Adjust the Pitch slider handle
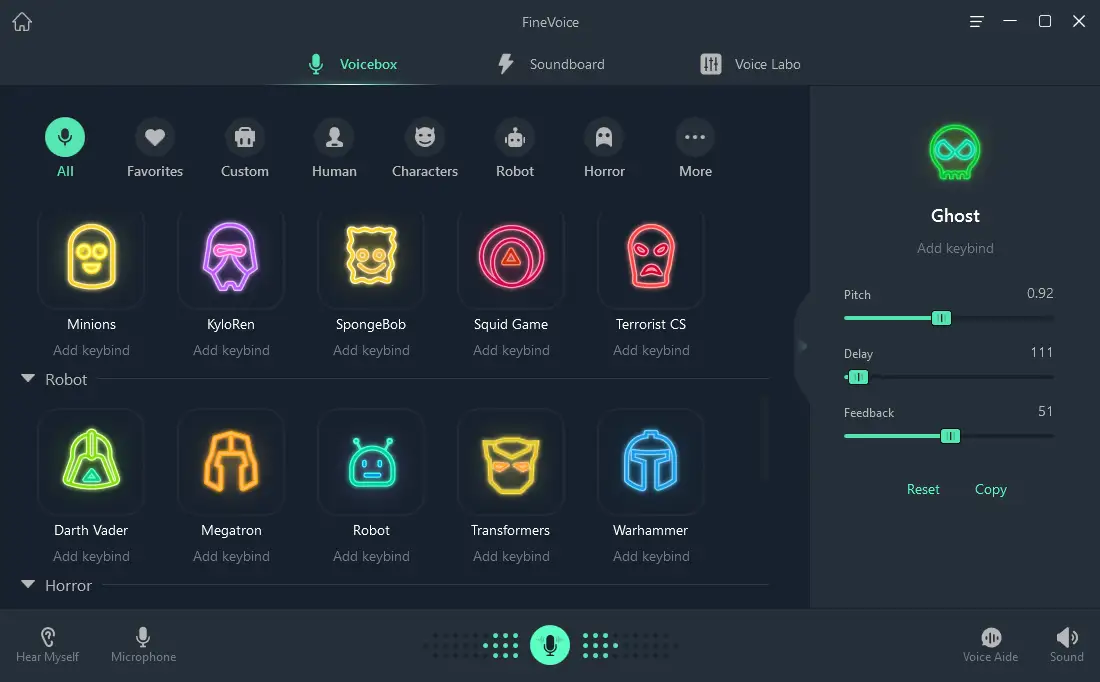 click(941, 318)
